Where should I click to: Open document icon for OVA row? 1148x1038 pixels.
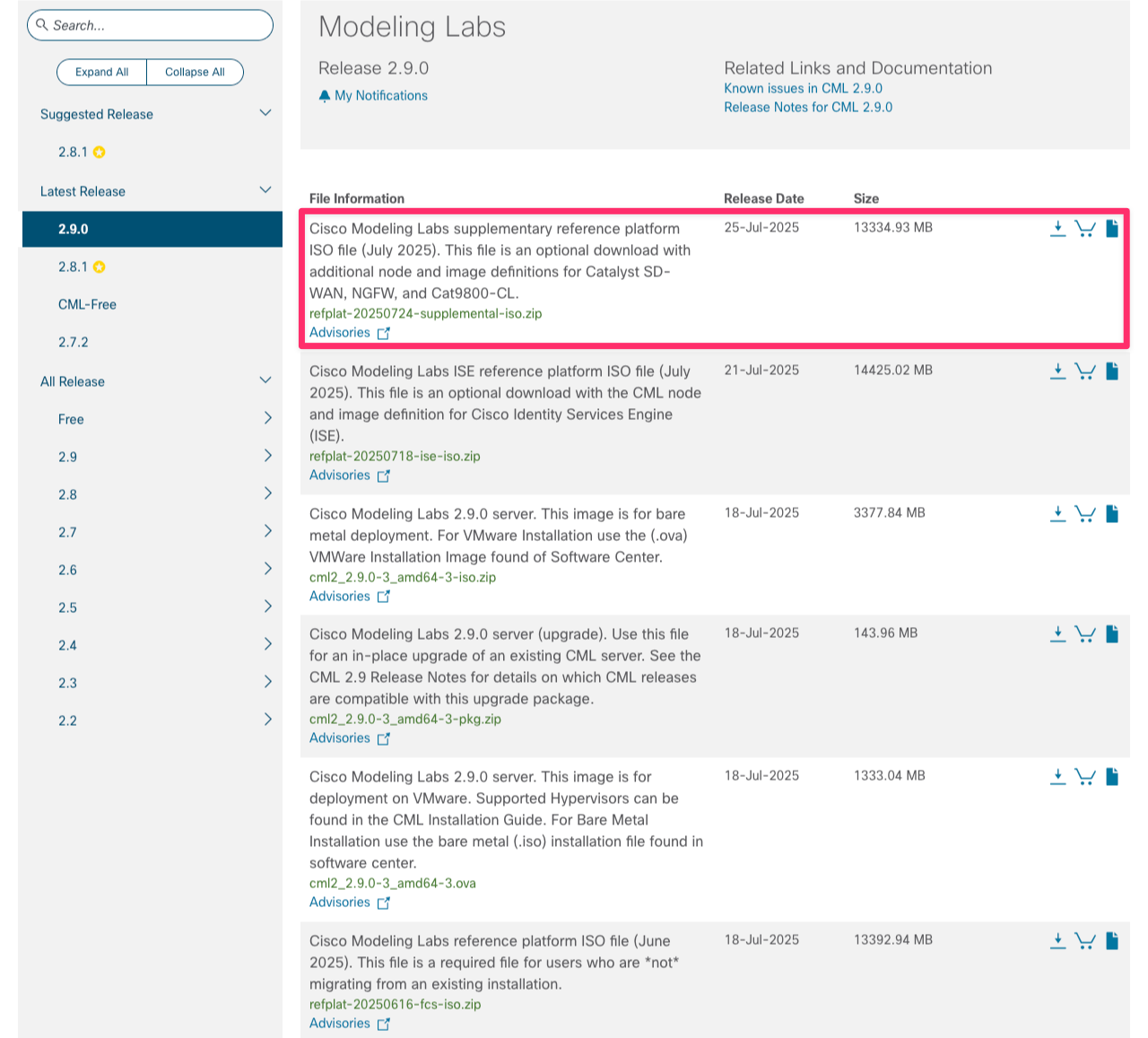tap(1112, 777)
